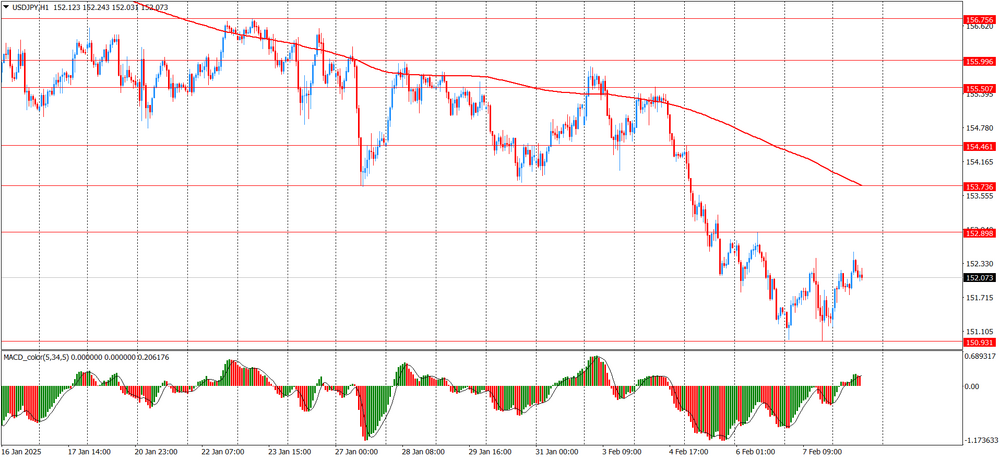Click the 0.689317 MACD scale value
Screen dimensions: 1000x459
(x=981, y=356)
